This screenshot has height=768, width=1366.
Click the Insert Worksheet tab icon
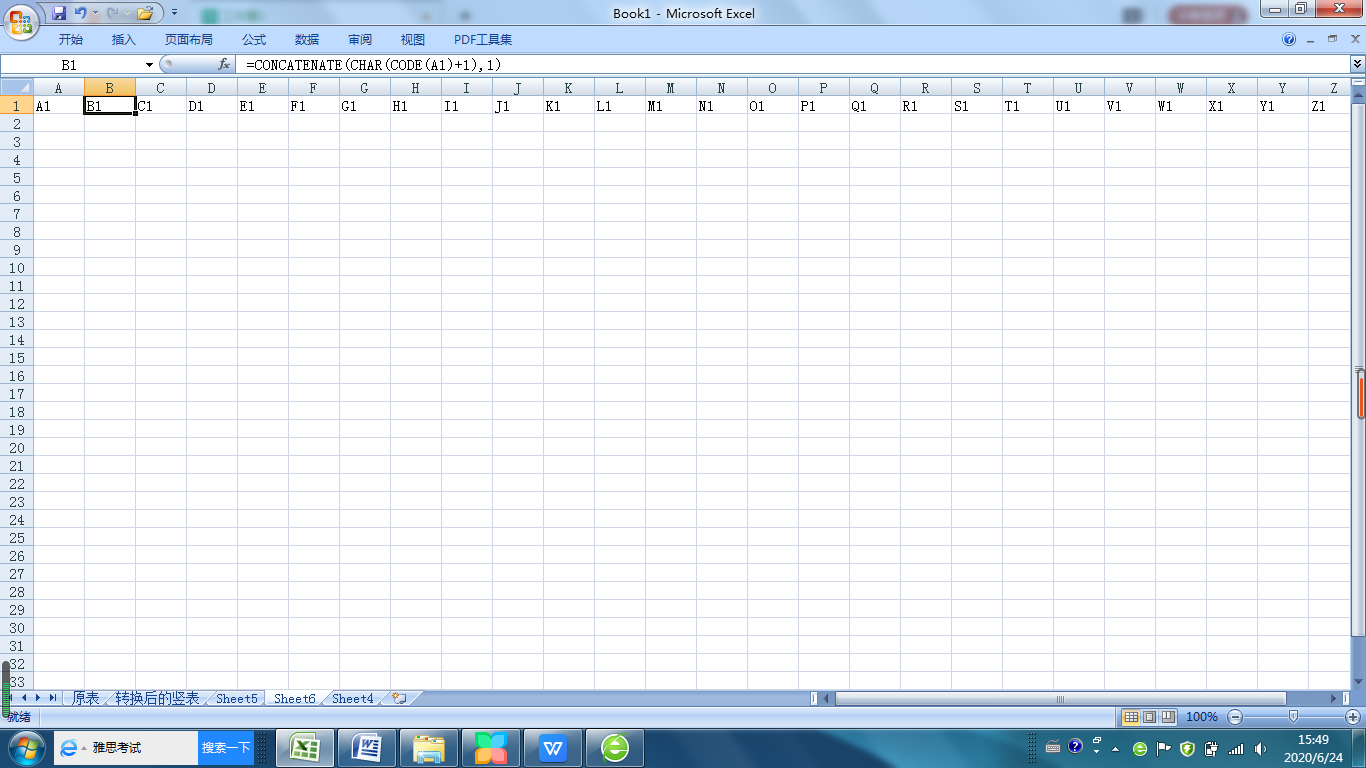point(399,698)
